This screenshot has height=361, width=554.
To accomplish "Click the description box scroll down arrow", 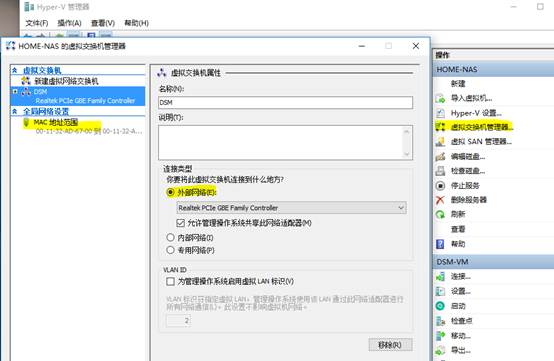I will coord(407,154).
